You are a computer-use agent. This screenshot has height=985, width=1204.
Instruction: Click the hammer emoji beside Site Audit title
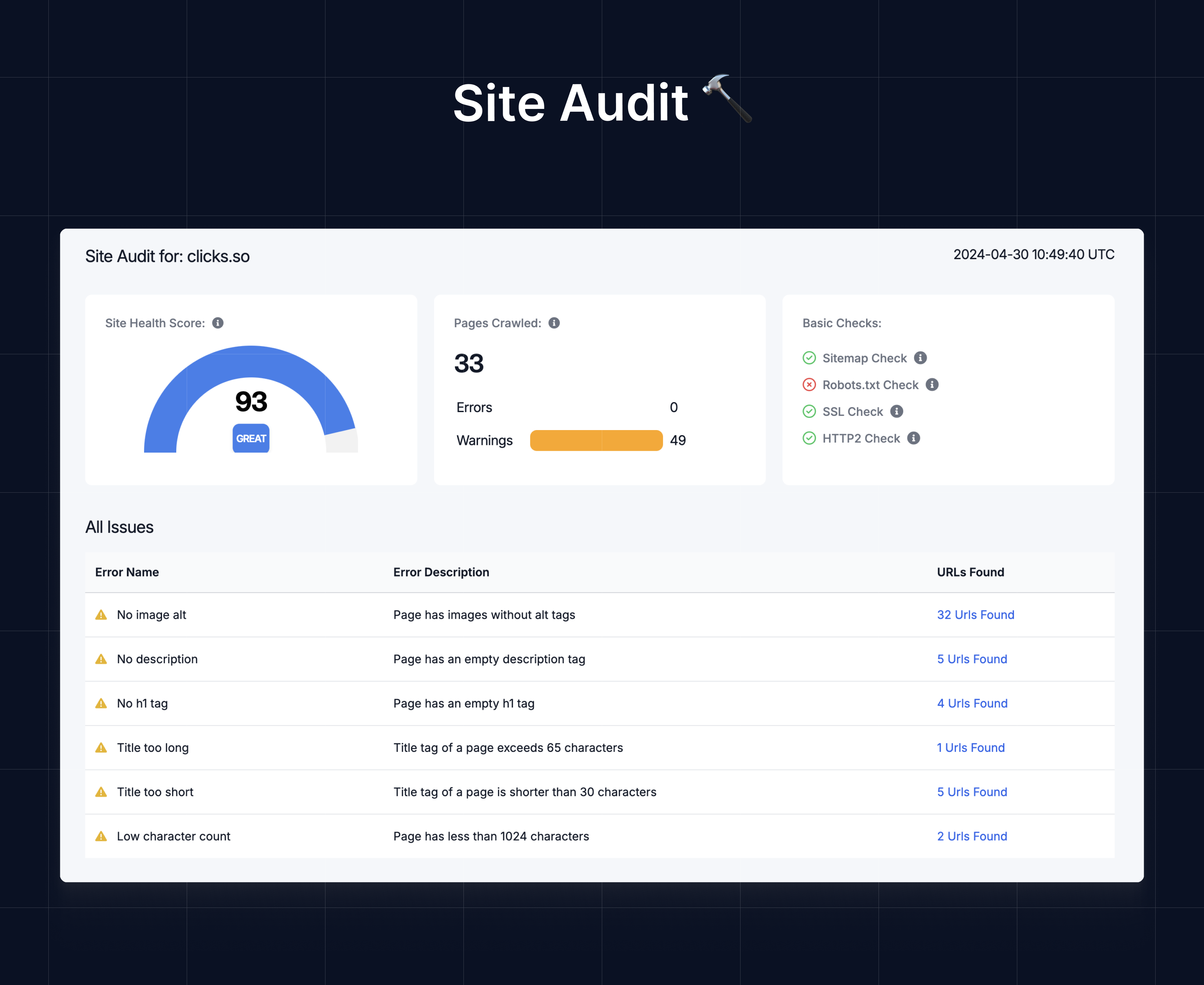pos(728,98)
